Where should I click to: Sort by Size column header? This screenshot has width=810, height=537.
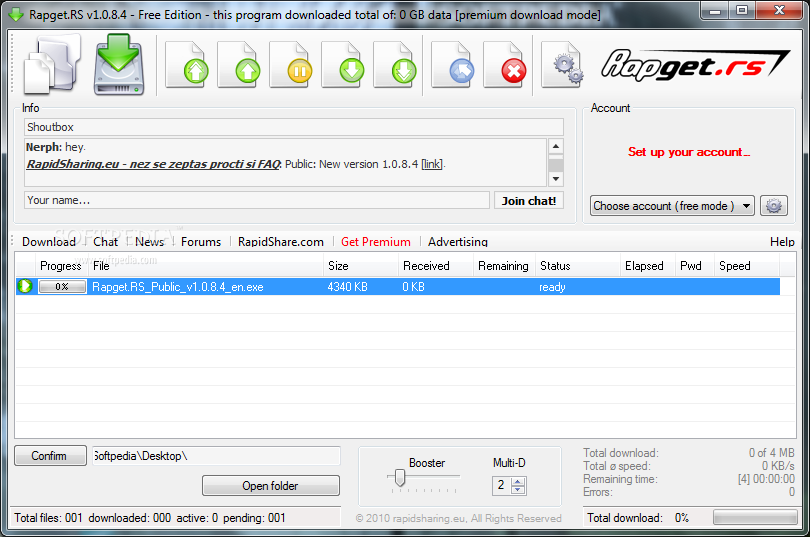coord(361,266)
